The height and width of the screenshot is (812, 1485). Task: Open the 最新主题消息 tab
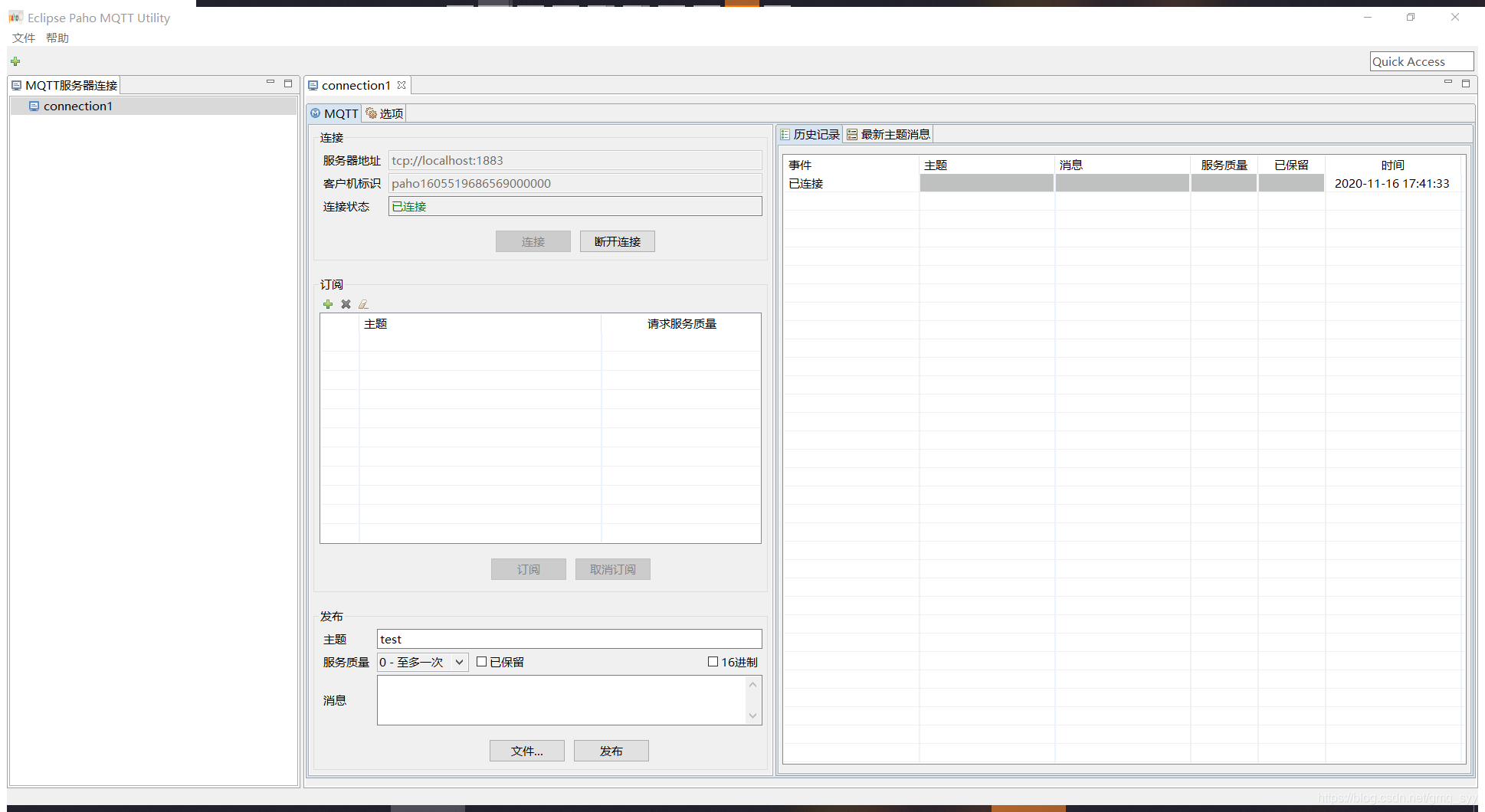pos(889,134)
